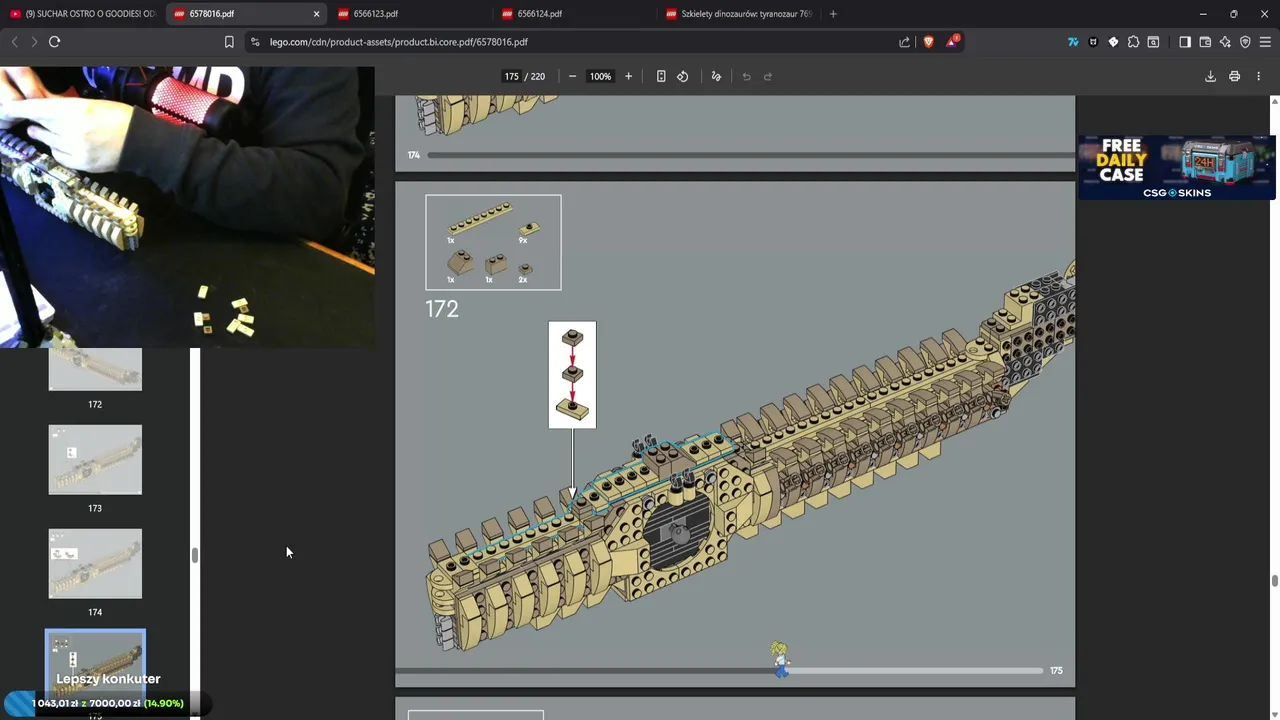Viewport: 1280px width, 720px height.
Task: Open Brave Wallet icon
Action: coord(1205,42)
